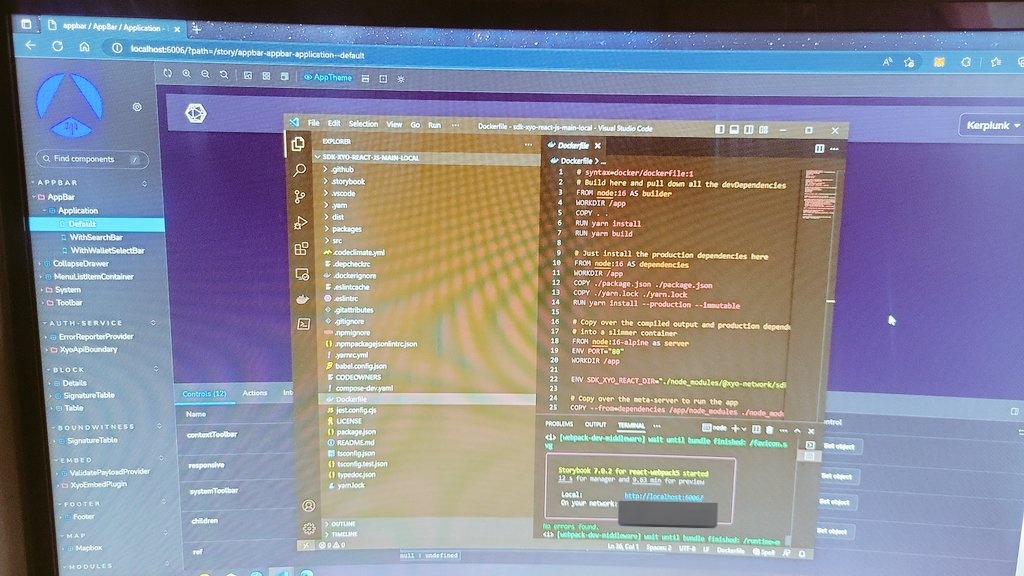Click browser reload button

[57, 46]
